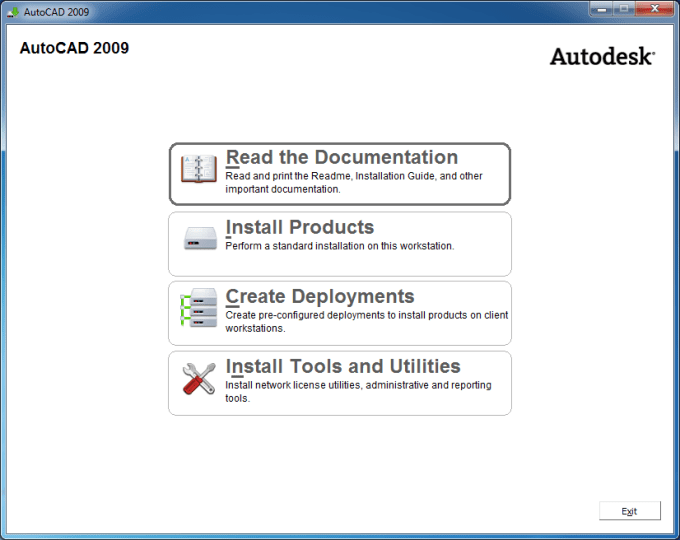
Task: Click 'Perform a standard installation' description text
Action: click(x=340, y=246)
